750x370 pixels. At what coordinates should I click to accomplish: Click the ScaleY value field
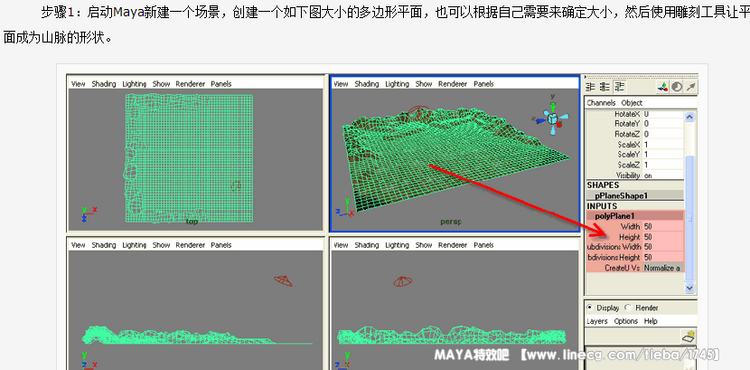[x=663, y=154]
